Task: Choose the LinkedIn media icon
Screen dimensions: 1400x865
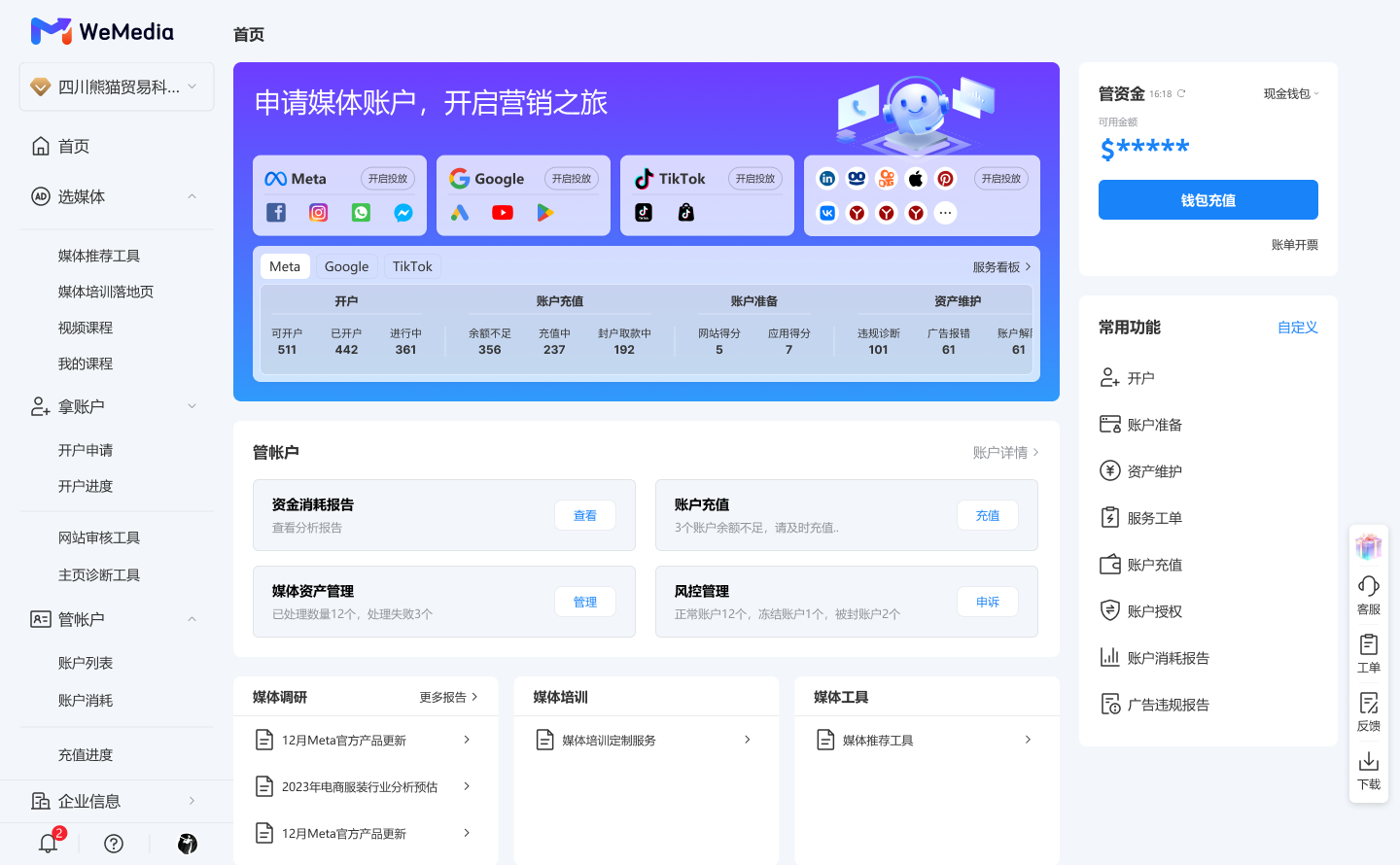Action: point(827,179)
